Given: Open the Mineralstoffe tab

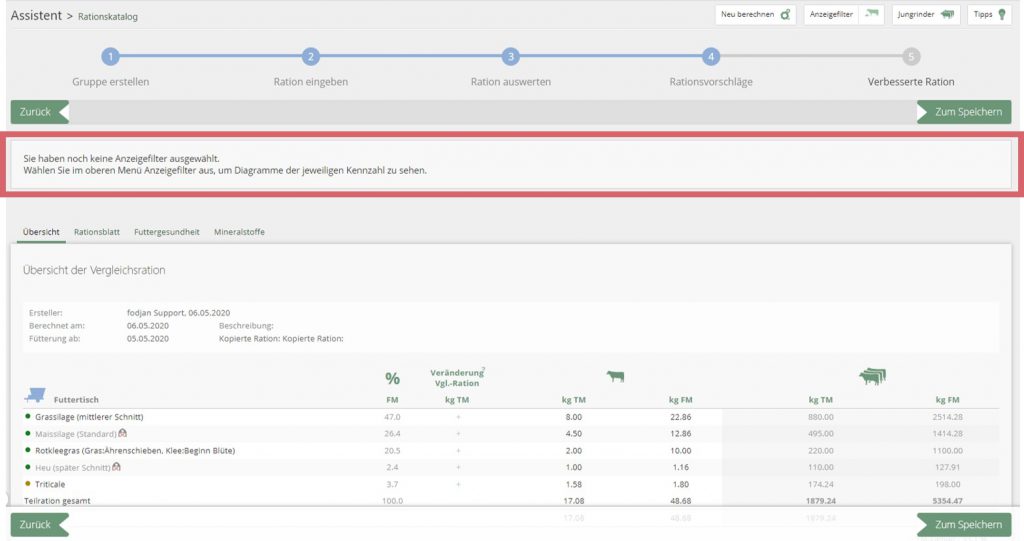Looking at the screenshot, I should pyautogui.click(x=239, y=232).
